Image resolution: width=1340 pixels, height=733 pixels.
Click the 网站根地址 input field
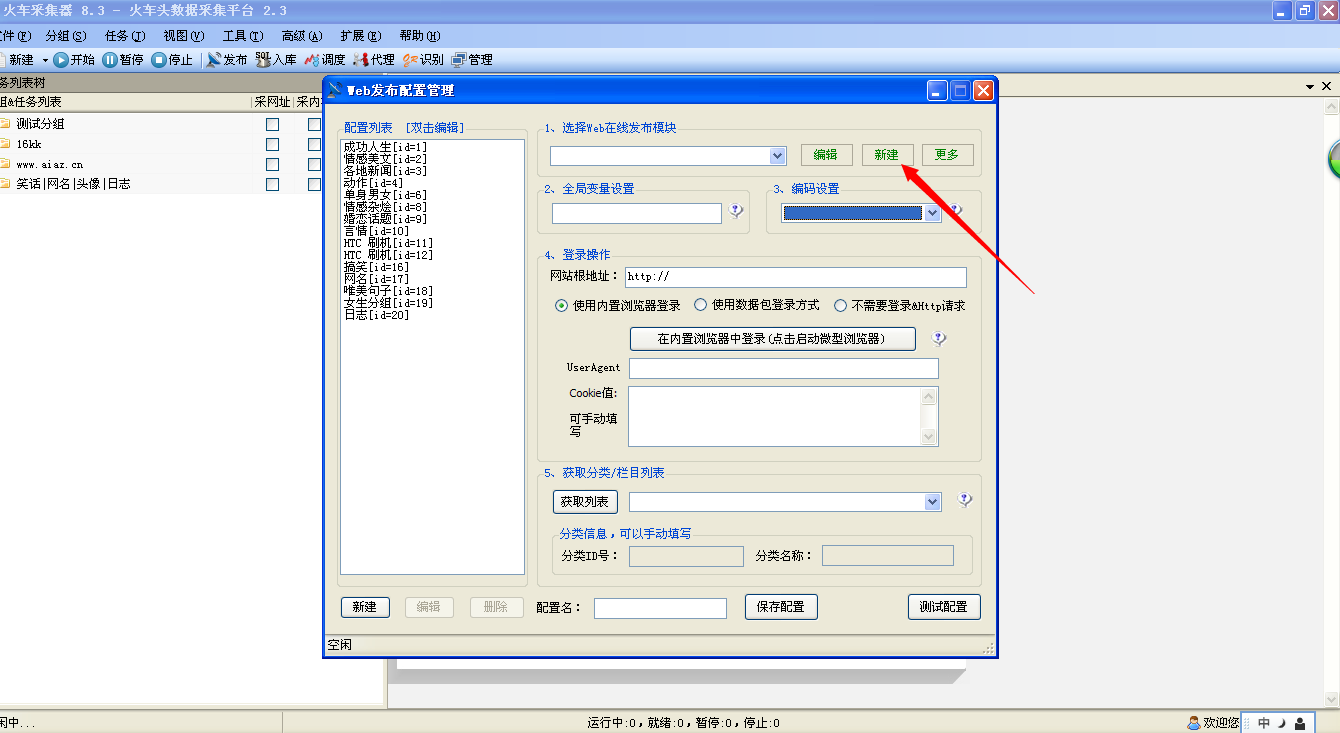click(x=796, y=277)
